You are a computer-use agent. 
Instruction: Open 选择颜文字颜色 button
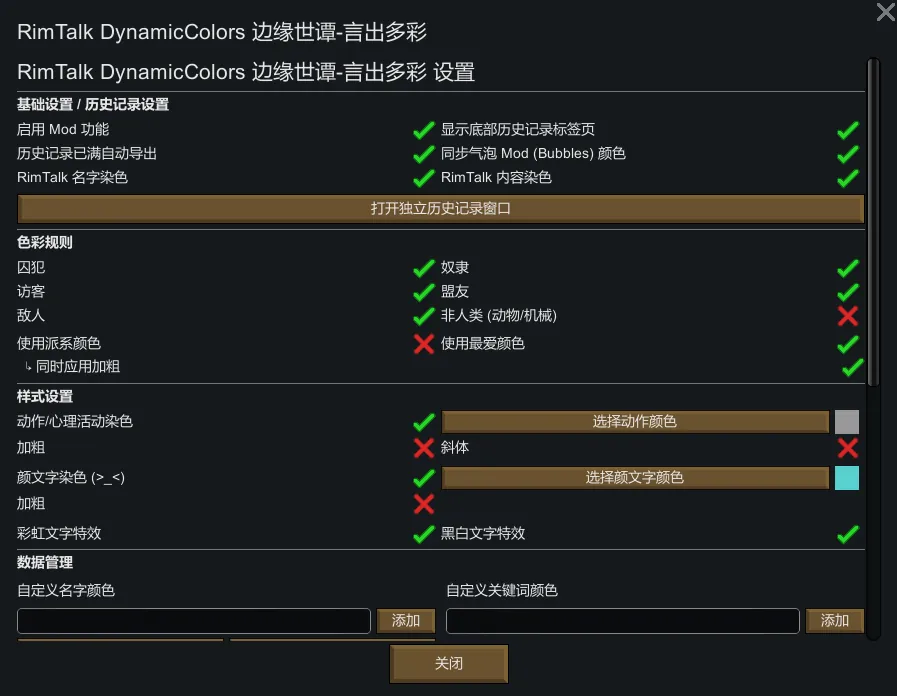click(634, 478)
